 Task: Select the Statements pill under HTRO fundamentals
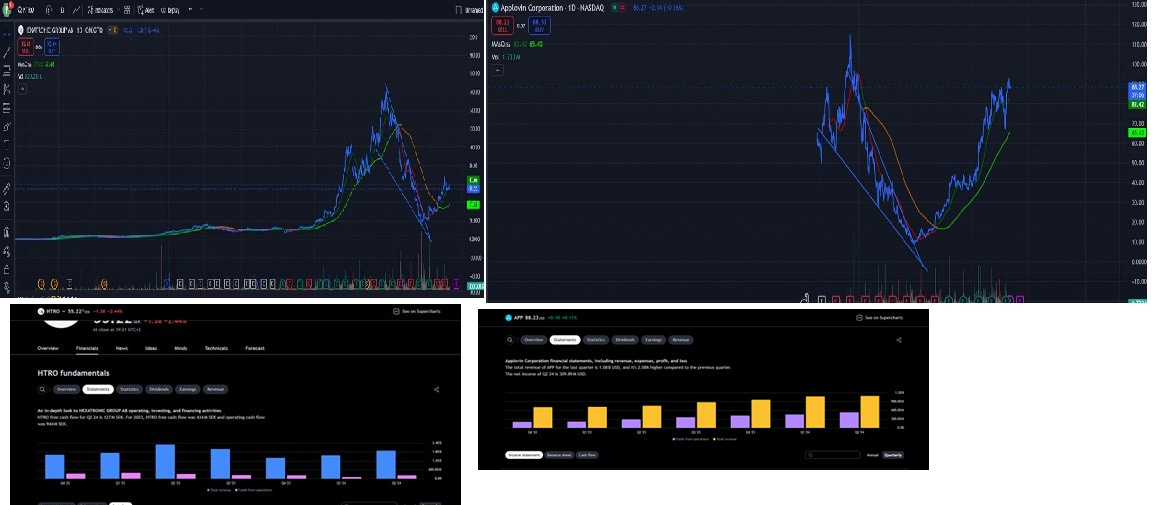point(98,389)
